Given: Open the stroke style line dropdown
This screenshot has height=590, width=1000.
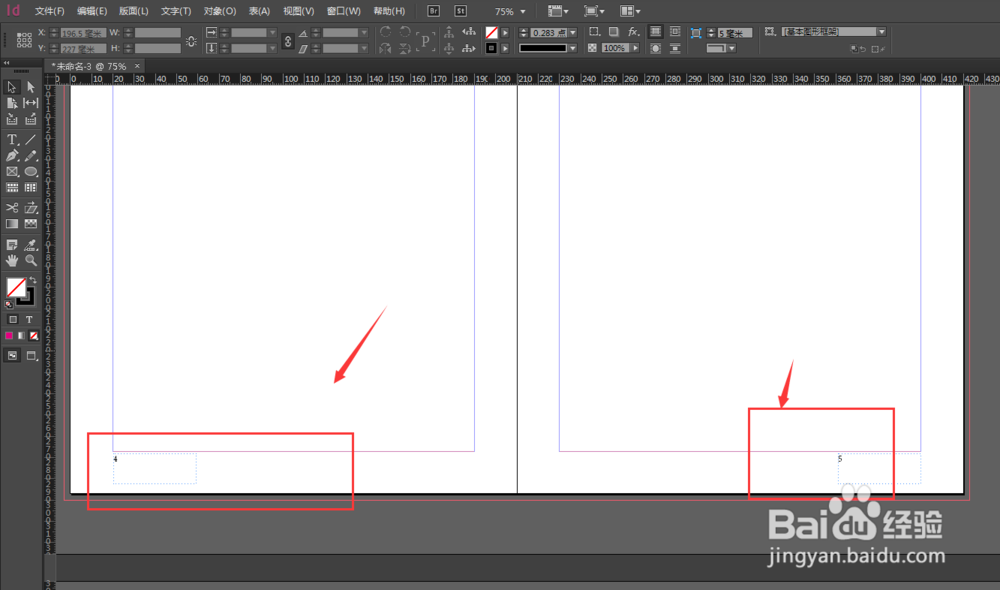Looking at the screenshot, I should coord(573,48).
